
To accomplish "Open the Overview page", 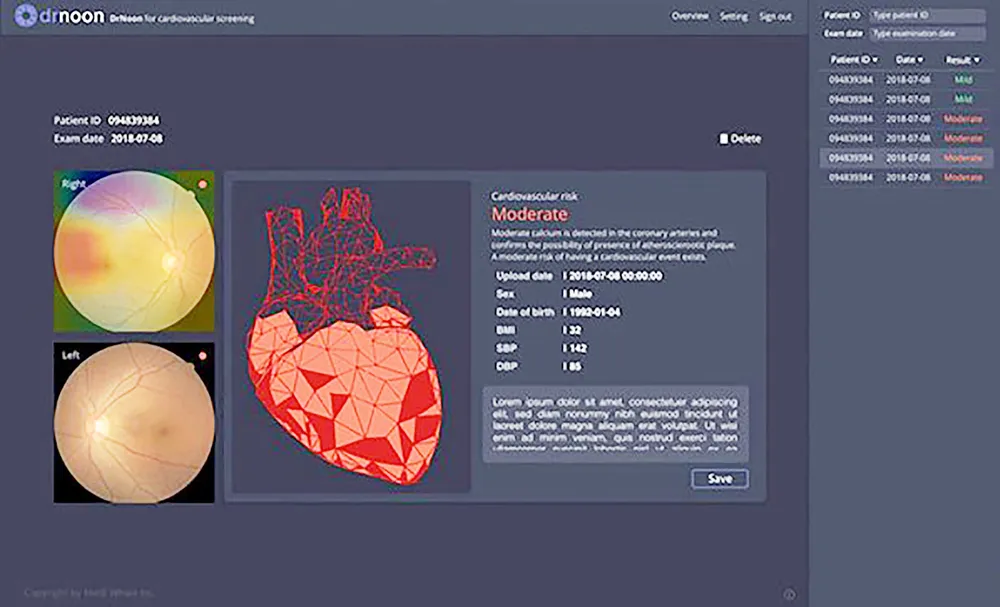I will pos(689,17).
